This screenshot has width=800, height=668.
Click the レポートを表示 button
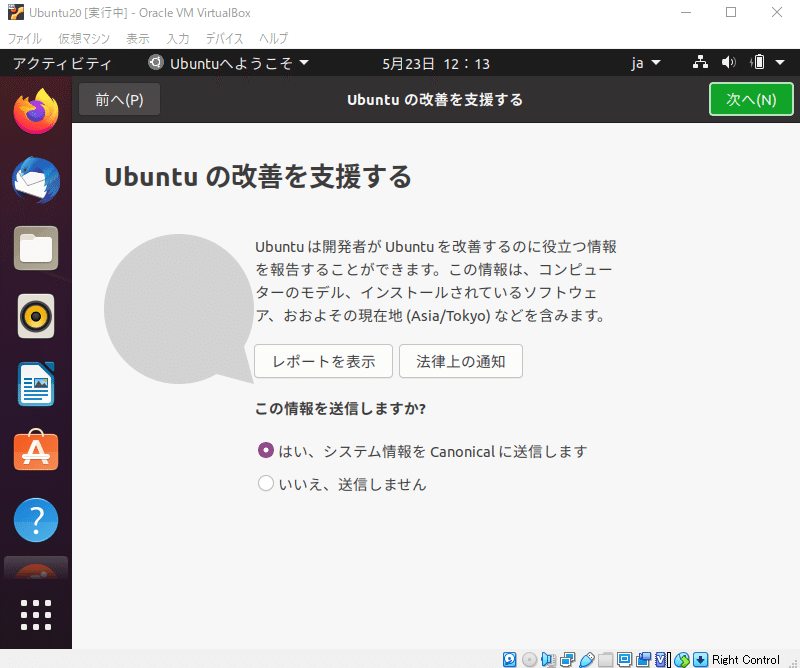(323, 361)
